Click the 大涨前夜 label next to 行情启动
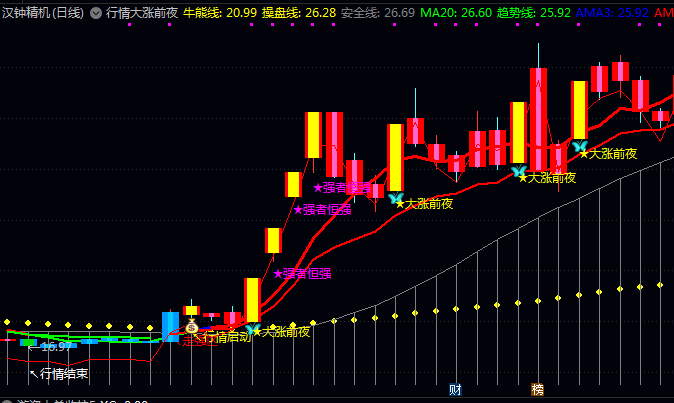674x403 pixels. (x=282, y=332)
